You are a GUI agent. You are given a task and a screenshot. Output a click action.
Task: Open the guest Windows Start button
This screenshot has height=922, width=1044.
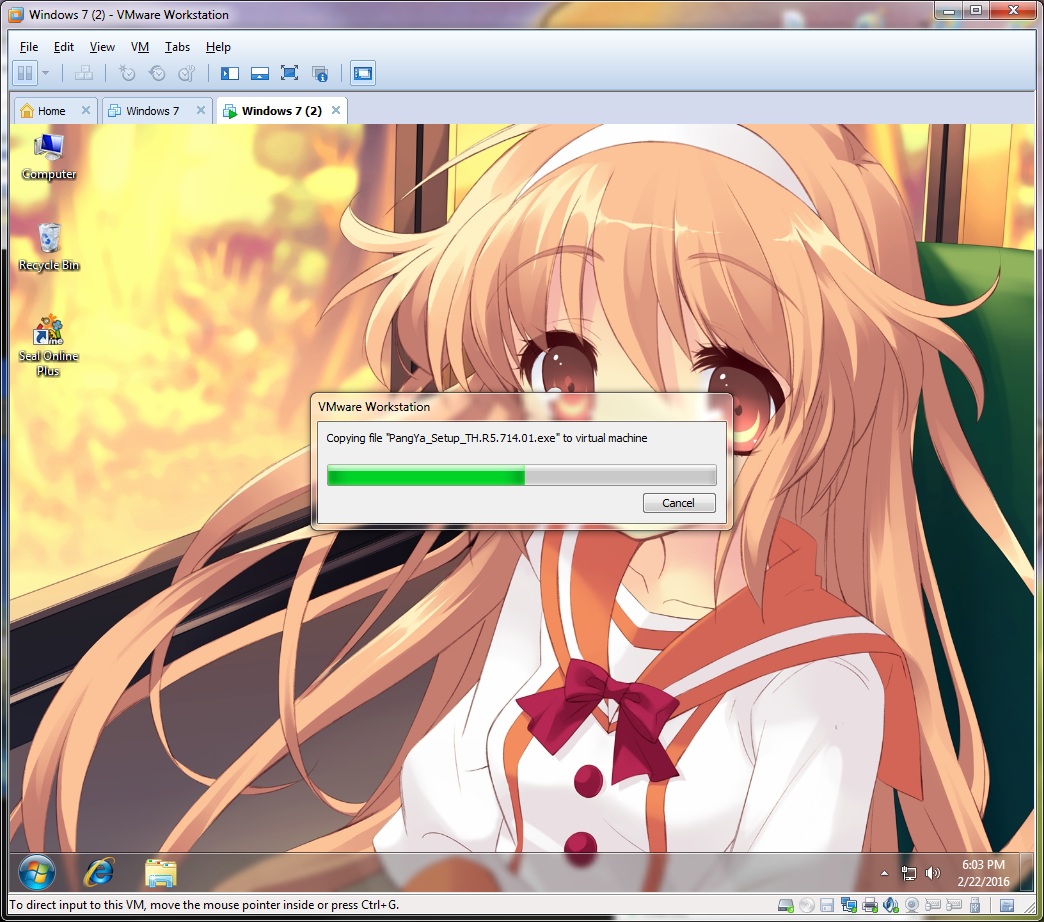(x=37, y=872)
